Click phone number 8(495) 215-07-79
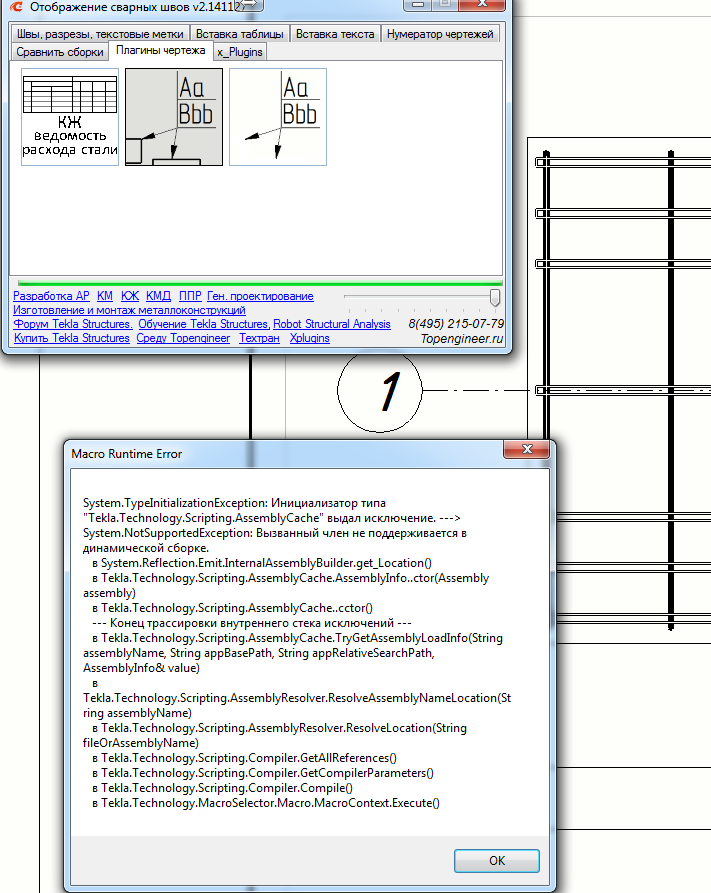711x893 pixels. (456, 324)
